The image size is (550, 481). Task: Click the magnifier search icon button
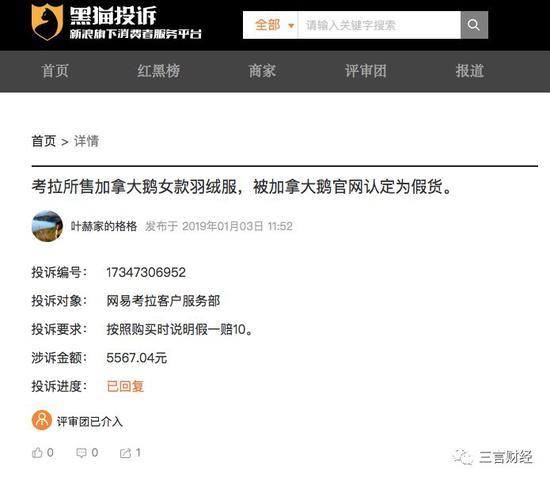coord(474,25)
